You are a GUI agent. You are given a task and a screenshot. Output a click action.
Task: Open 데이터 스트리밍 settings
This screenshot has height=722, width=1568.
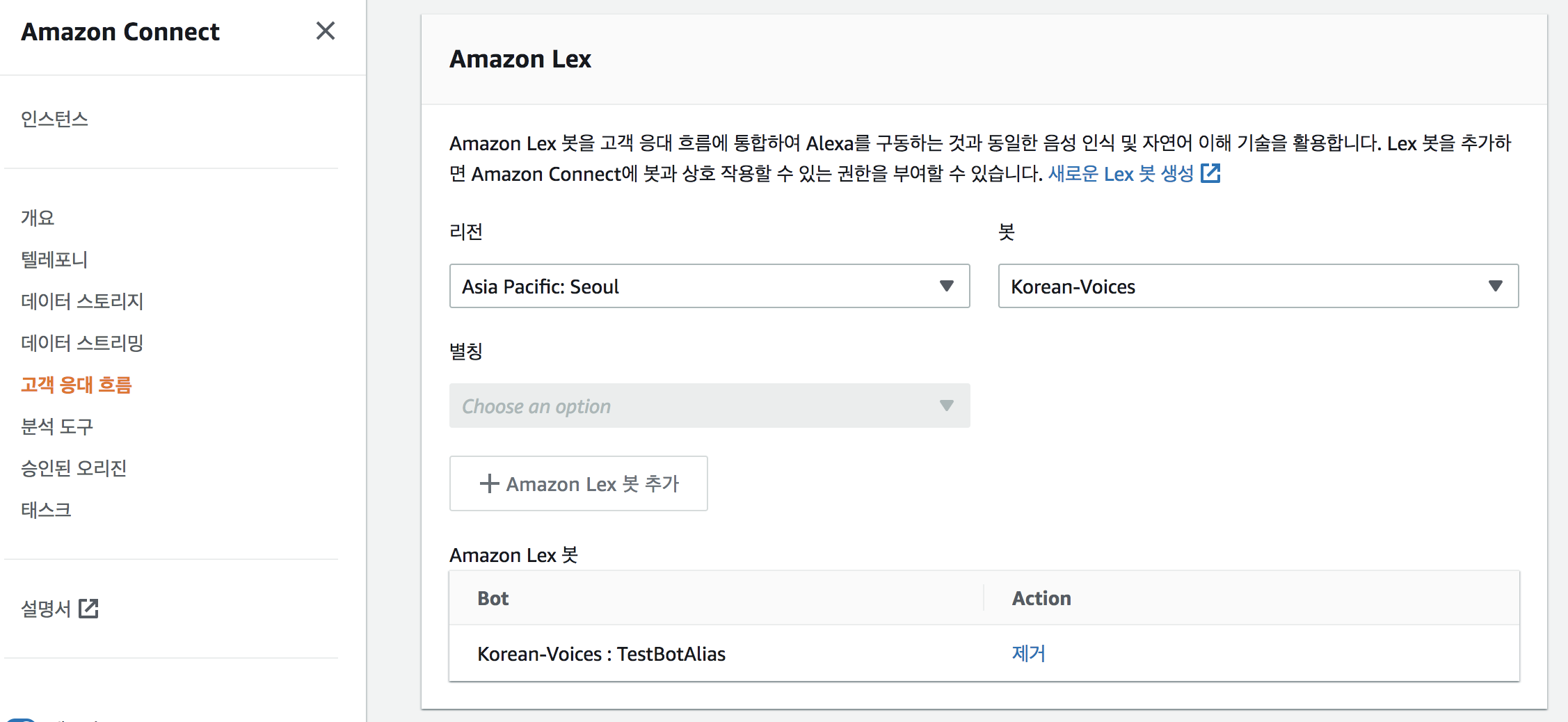point(82,343)
